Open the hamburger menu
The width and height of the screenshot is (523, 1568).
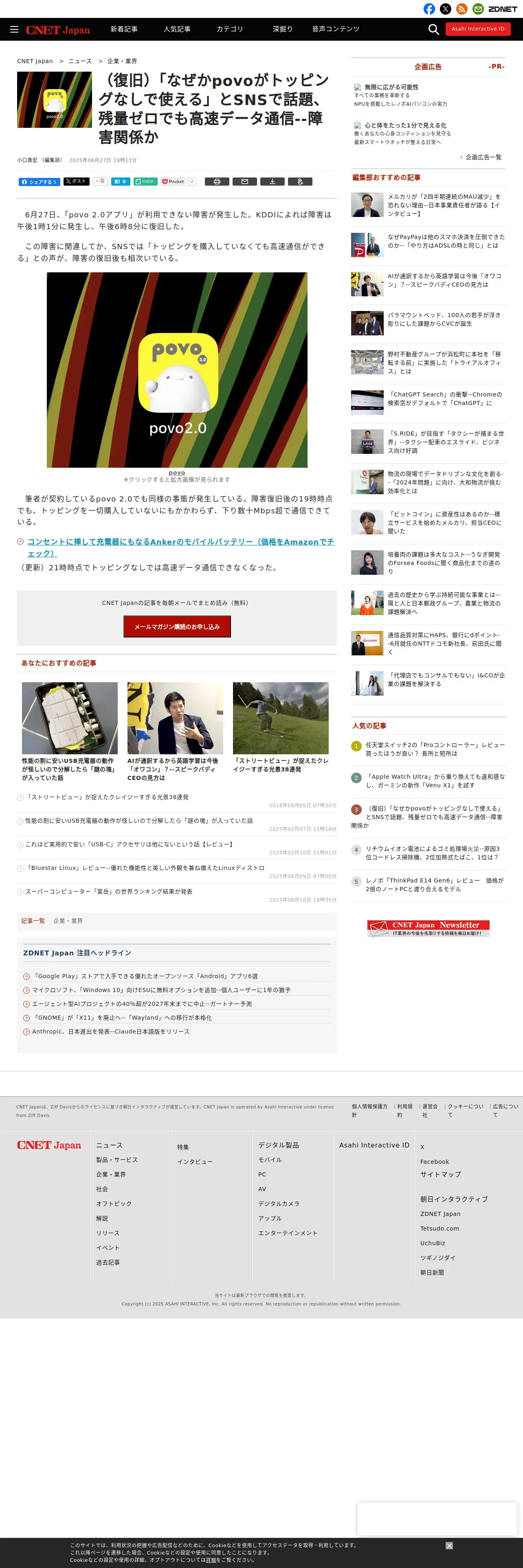coord(14,29)
